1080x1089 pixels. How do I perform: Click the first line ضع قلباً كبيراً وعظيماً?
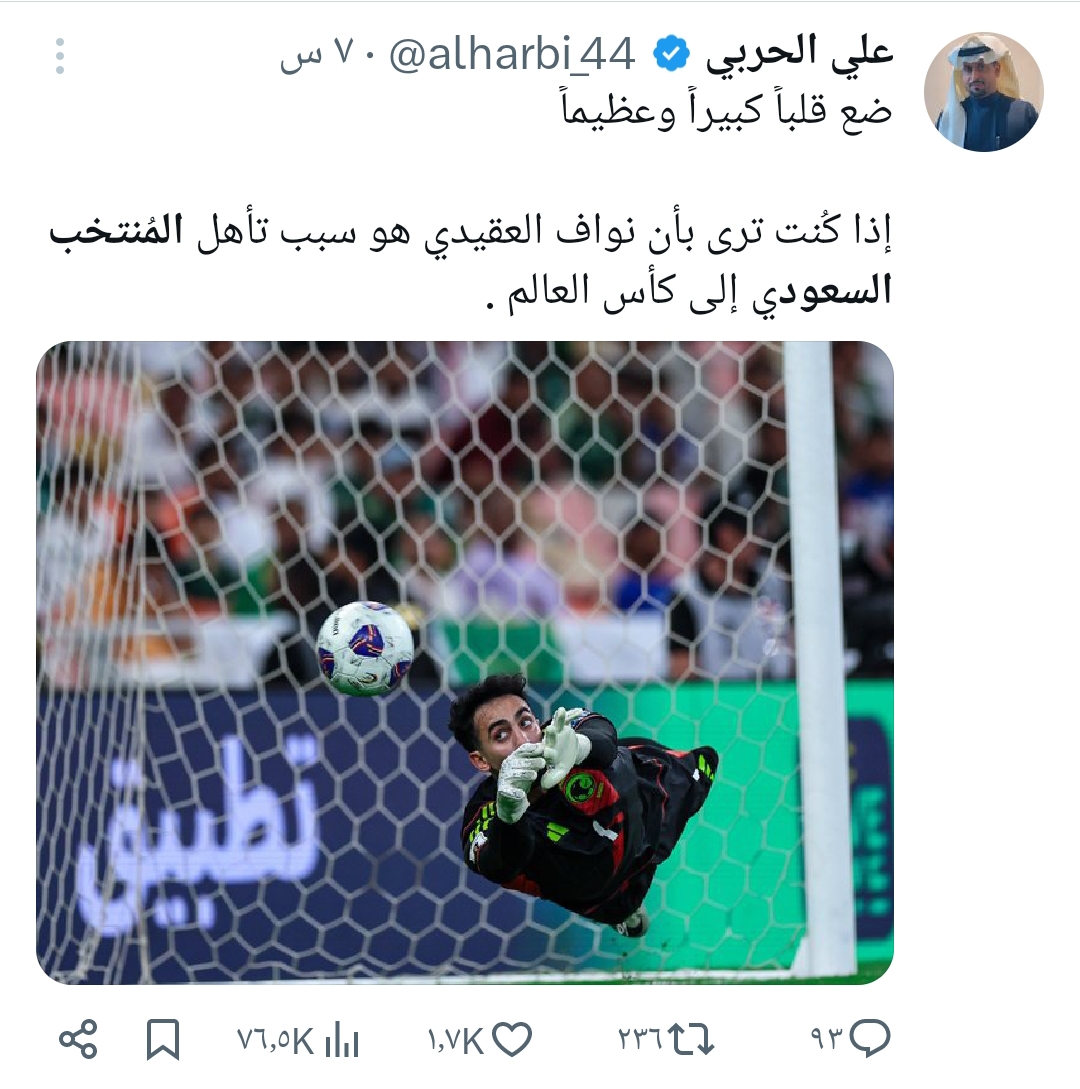726,111
